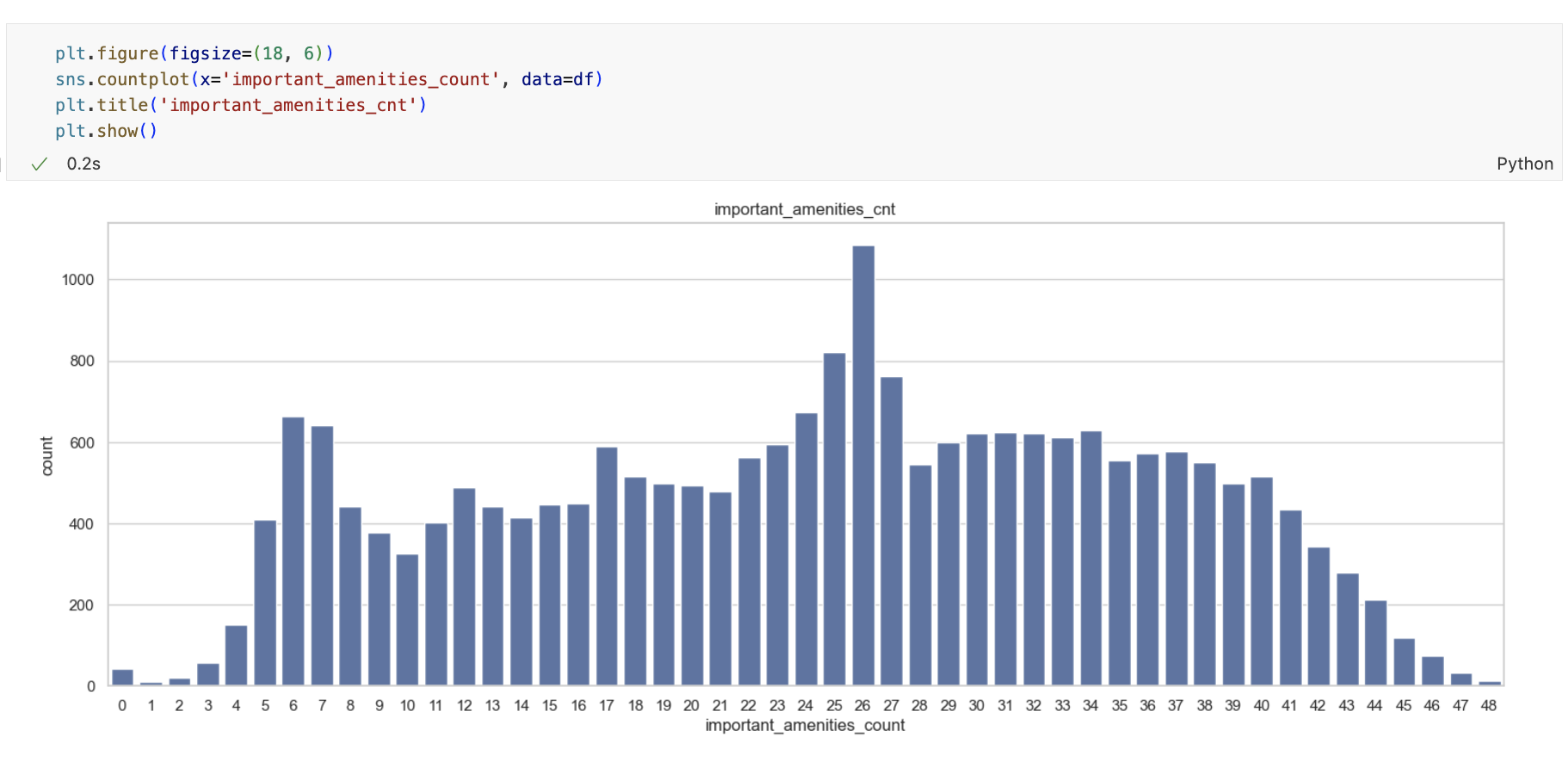Image resolution: width=1568 pixels, height=761 pixels.
Task: Click the x-axis tick label '10'
Action: pyautogui.click(x=407, y=705)
